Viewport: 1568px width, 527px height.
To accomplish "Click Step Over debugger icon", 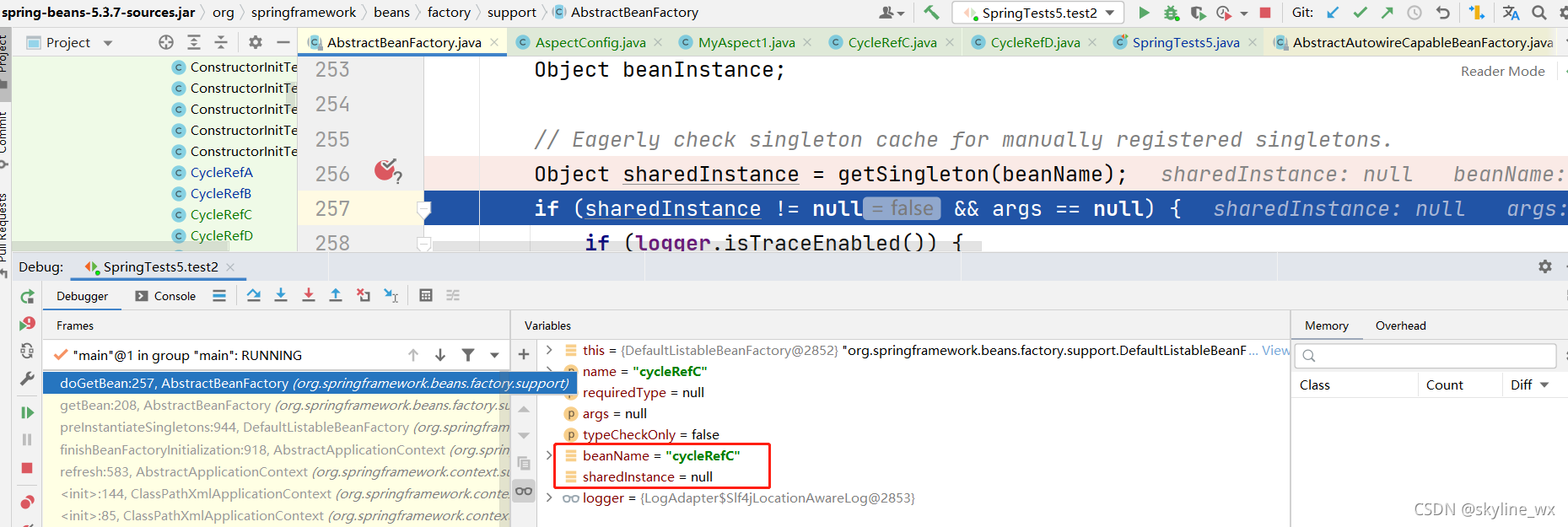I will click(254, 295).
